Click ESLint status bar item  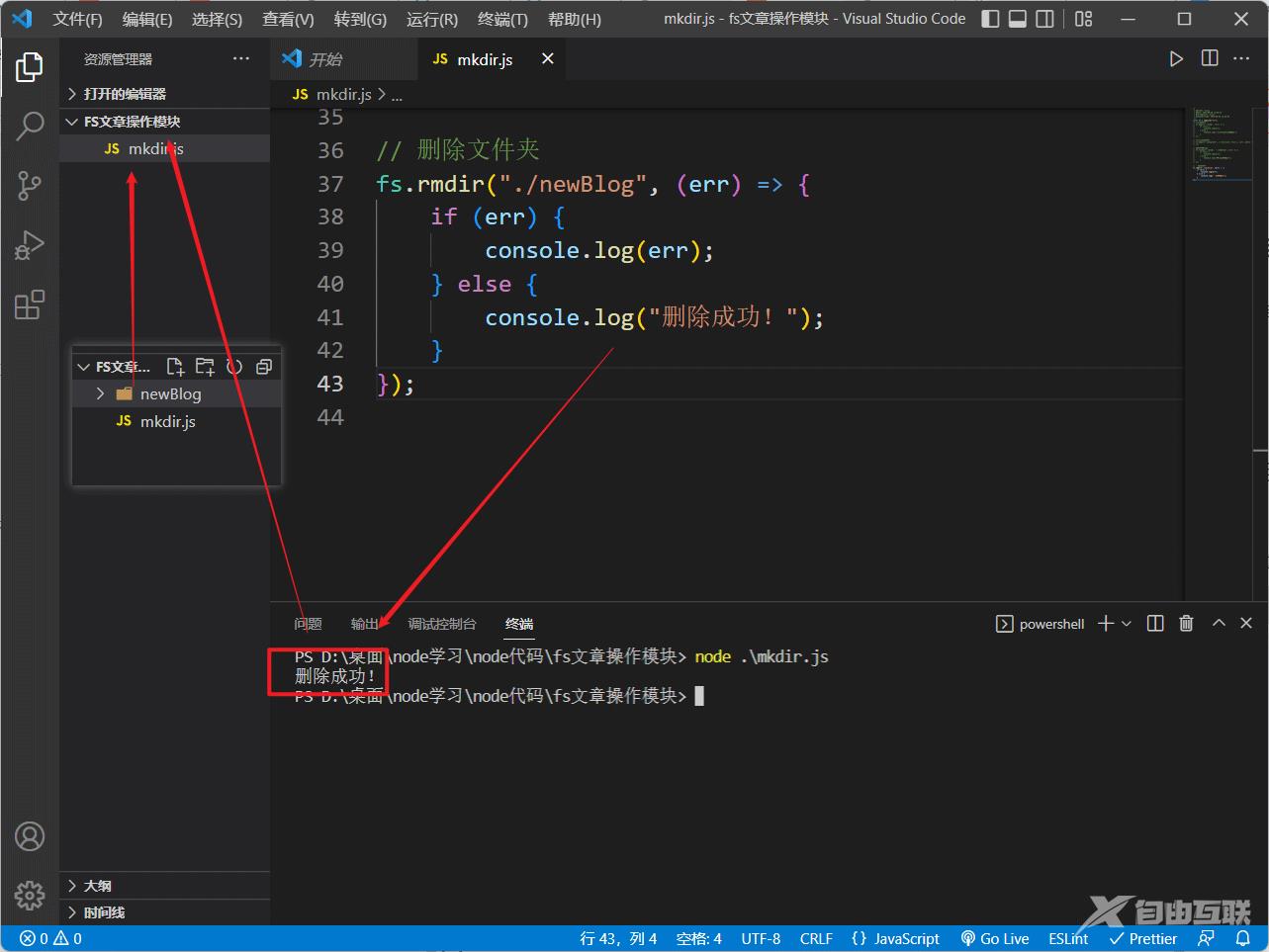pyautogui.click(x=1068, y=939)
